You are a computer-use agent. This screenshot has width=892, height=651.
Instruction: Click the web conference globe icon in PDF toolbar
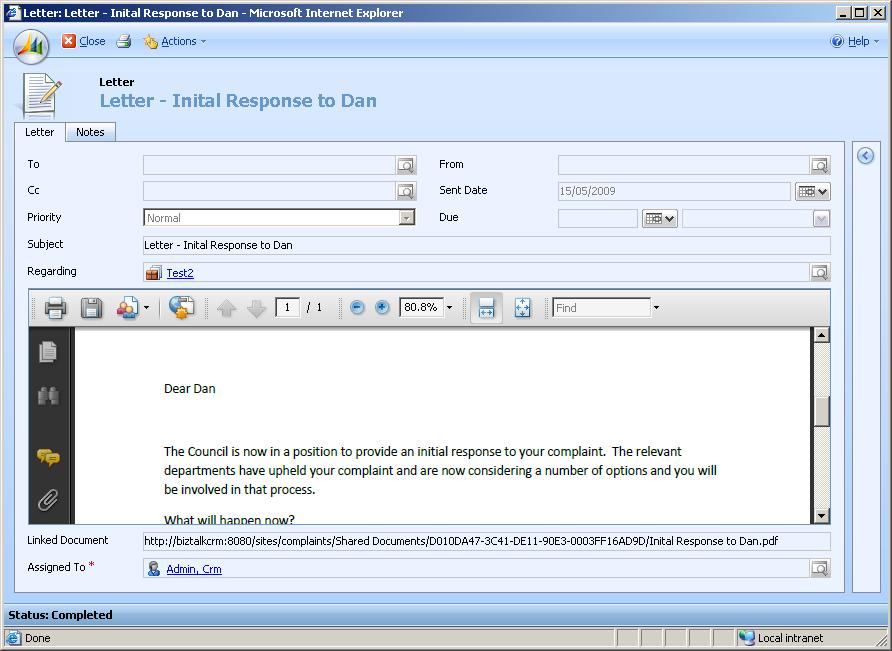point(182,308)
